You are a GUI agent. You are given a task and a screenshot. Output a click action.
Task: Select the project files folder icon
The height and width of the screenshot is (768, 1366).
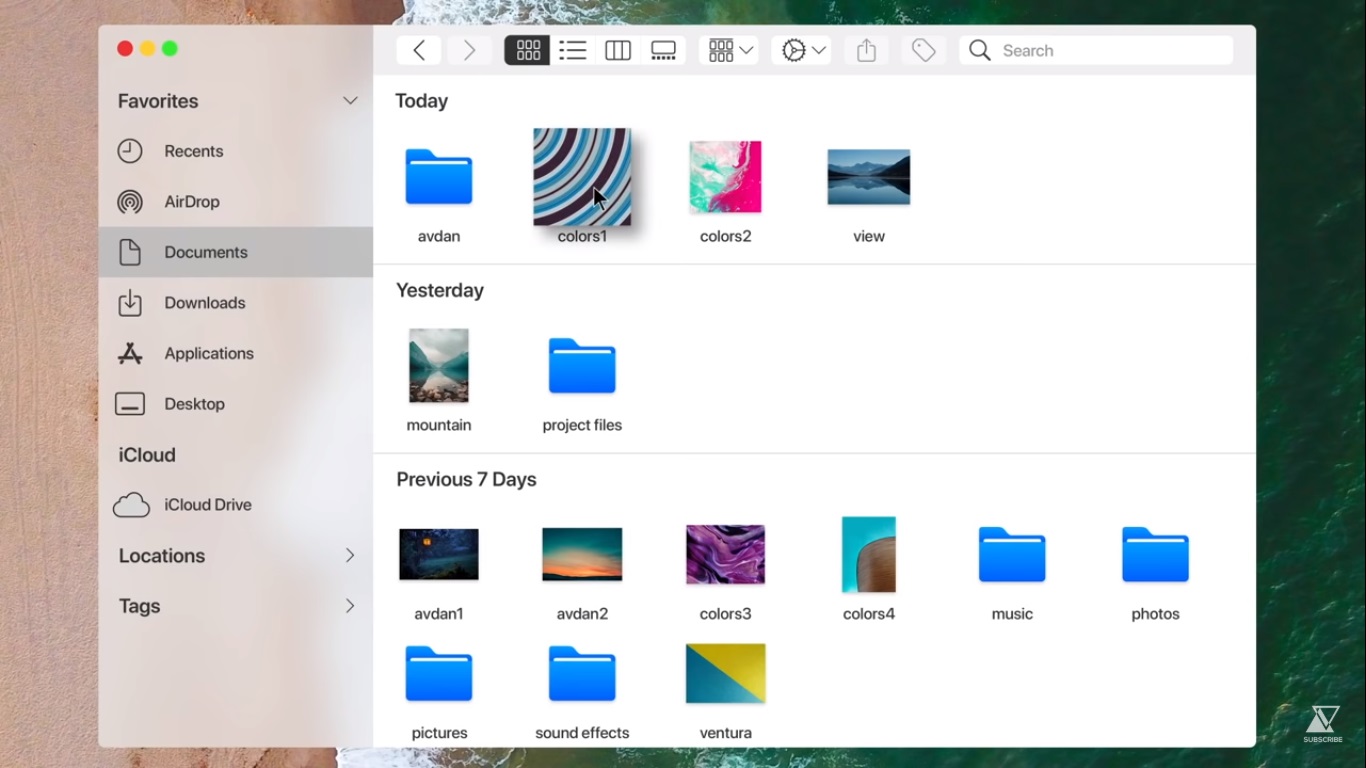582,366
